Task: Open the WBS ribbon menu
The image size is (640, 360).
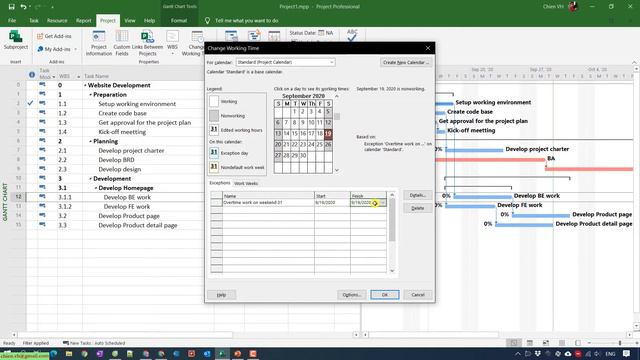Action: pos(172,43)
